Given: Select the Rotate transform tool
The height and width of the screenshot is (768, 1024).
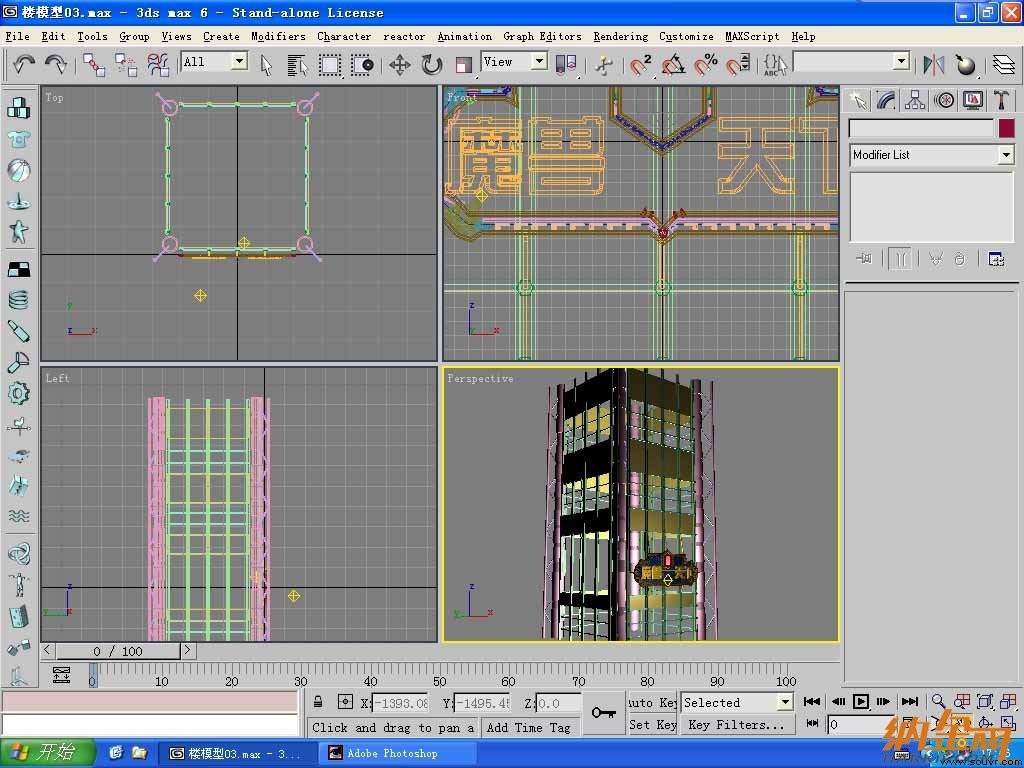Looking at the screenshot, I should point(432,64).
